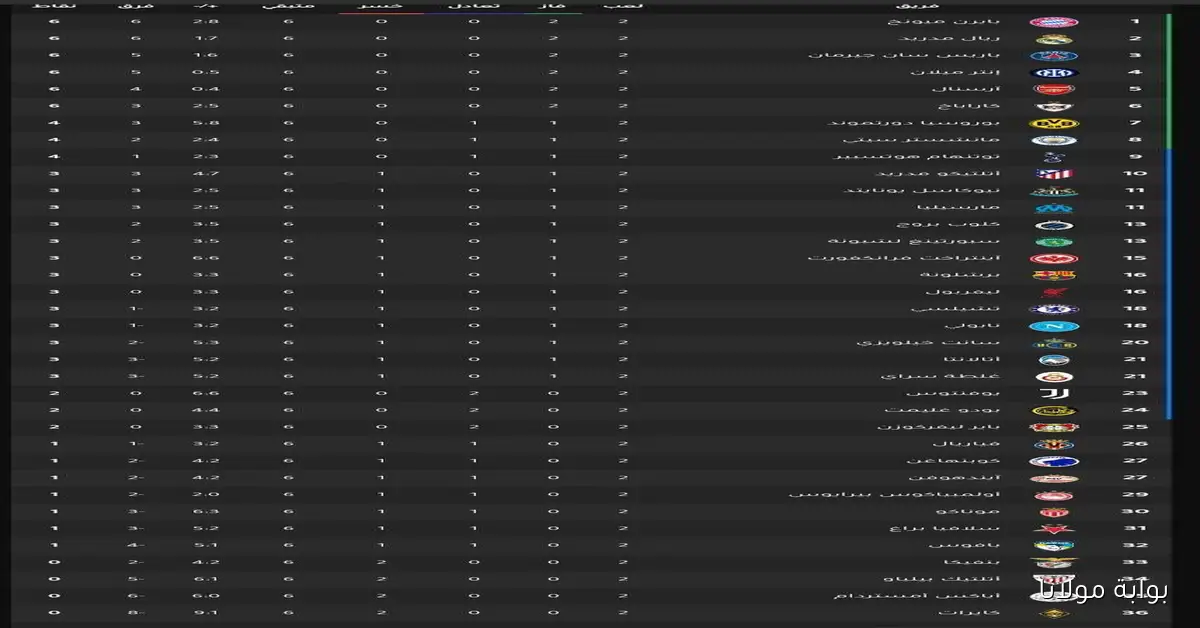1200x628 pixels.
Task: Click the تعادل draws column header
Action: pos(466,5)
